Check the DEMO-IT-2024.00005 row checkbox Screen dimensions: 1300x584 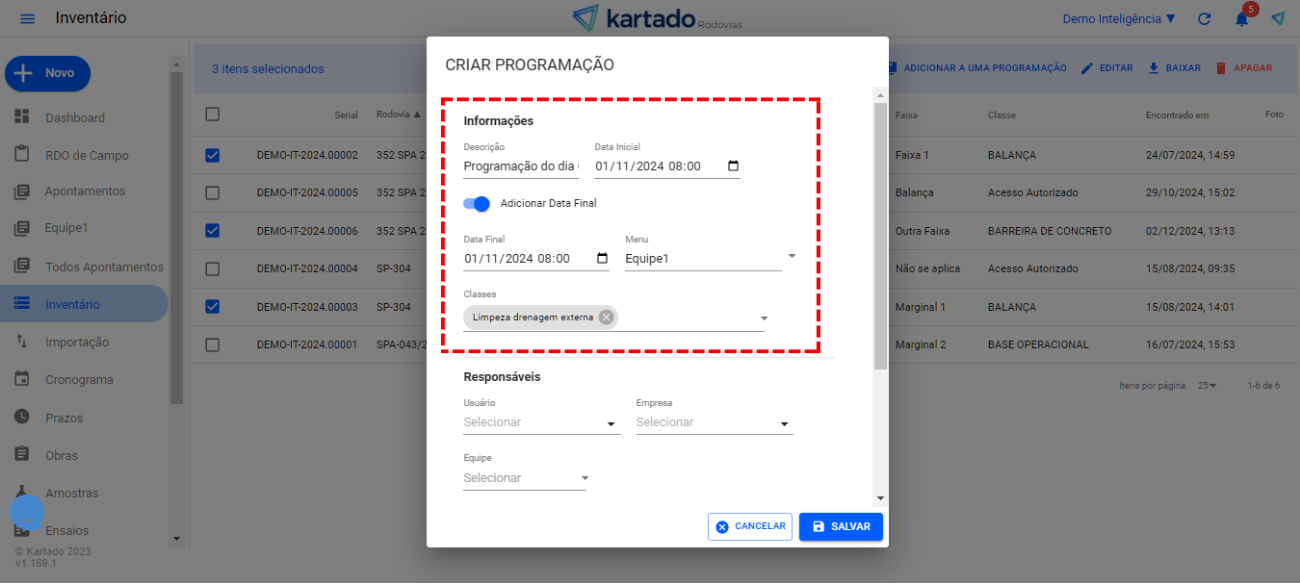point(212,193)
